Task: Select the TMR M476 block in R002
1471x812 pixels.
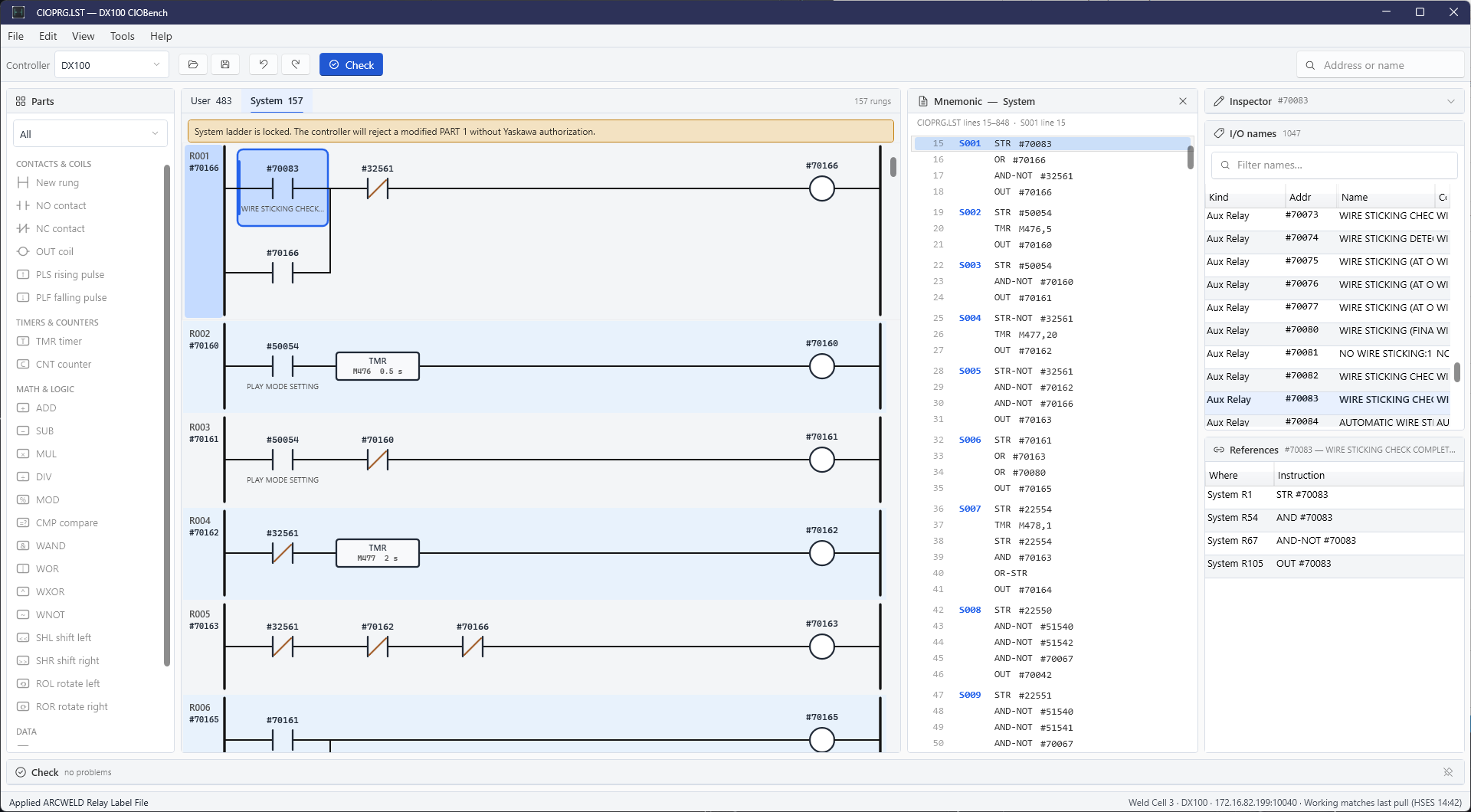Action: [378, 366]
